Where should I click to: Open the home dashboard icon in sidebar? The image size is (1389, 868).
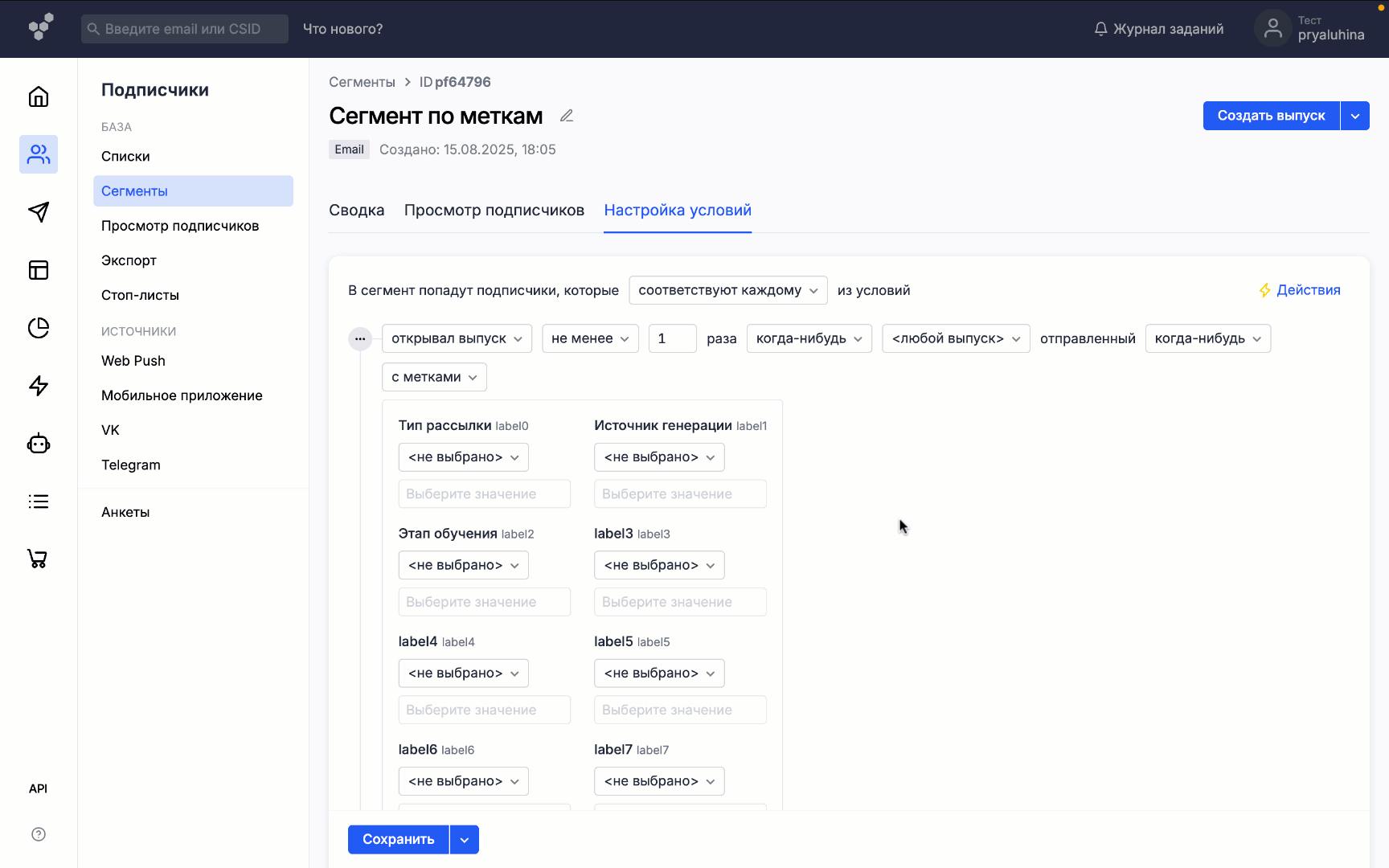pyautogui.click(x=39, y=97)
